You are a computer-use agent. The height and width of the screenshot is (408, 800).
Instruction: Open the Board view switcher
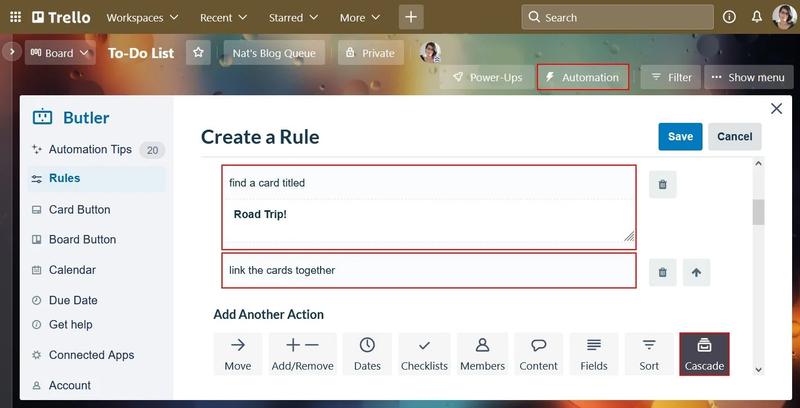(60, 53)
